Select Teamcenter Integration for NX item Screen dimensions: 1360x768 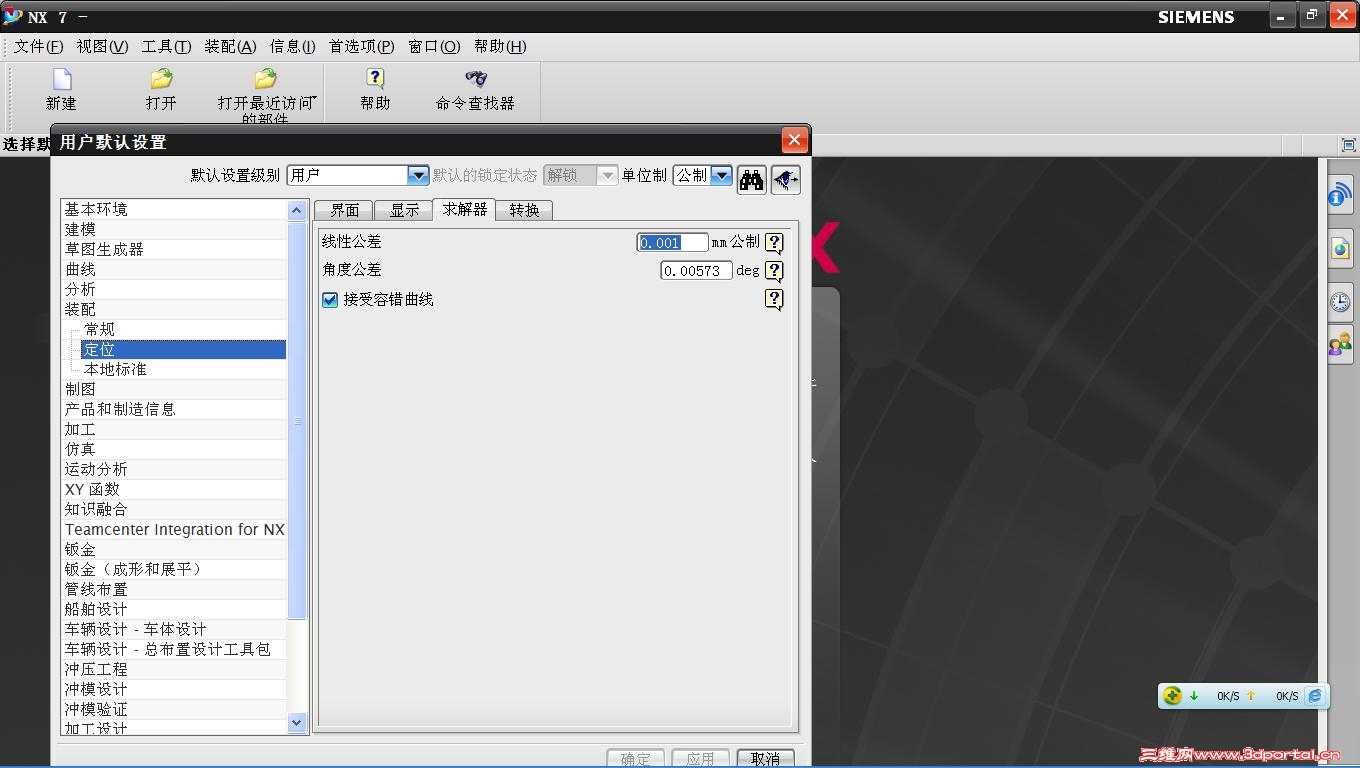coord(175,529)
